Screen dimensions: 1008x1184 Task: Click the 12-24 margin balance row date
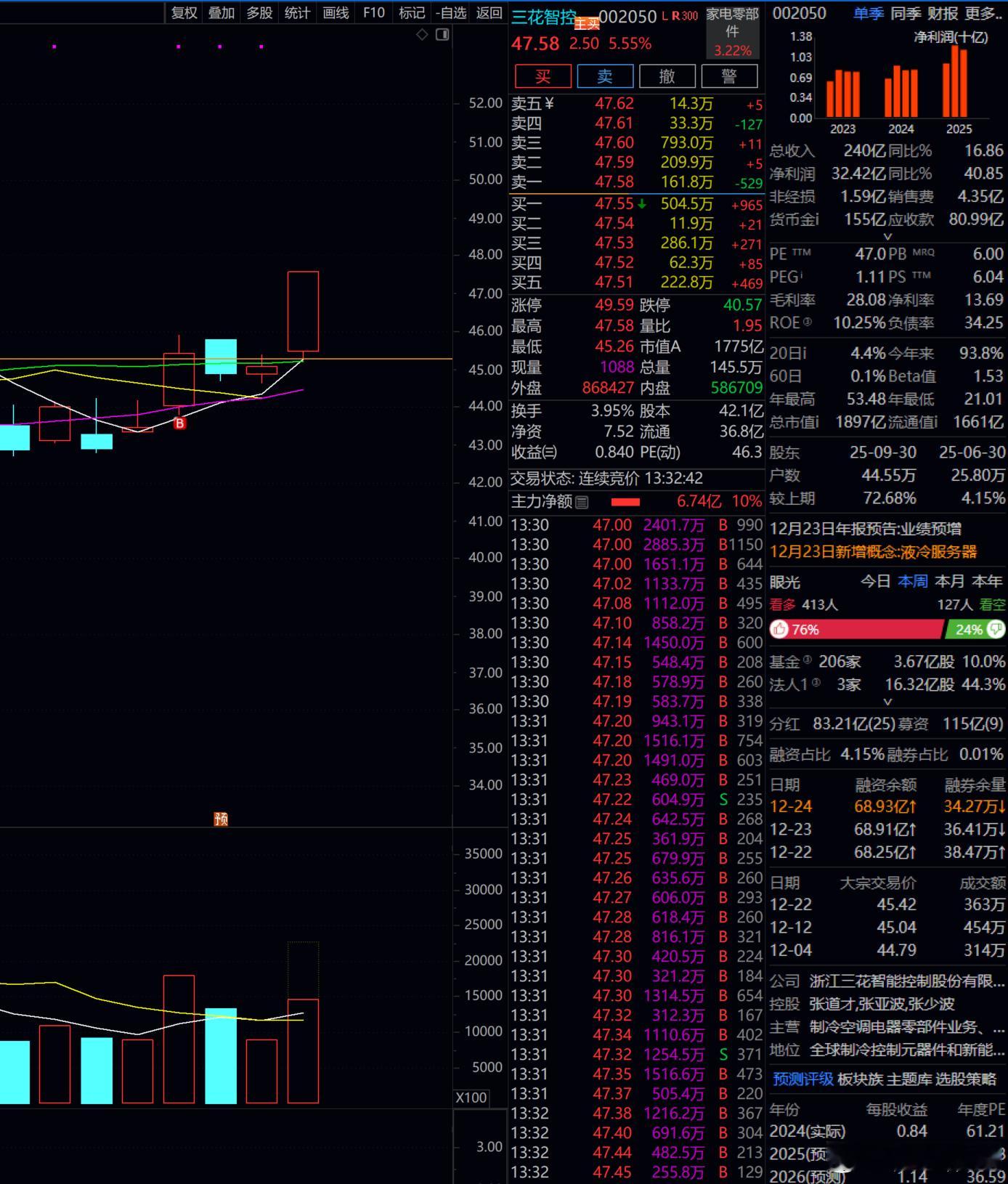tap(791, 806)
